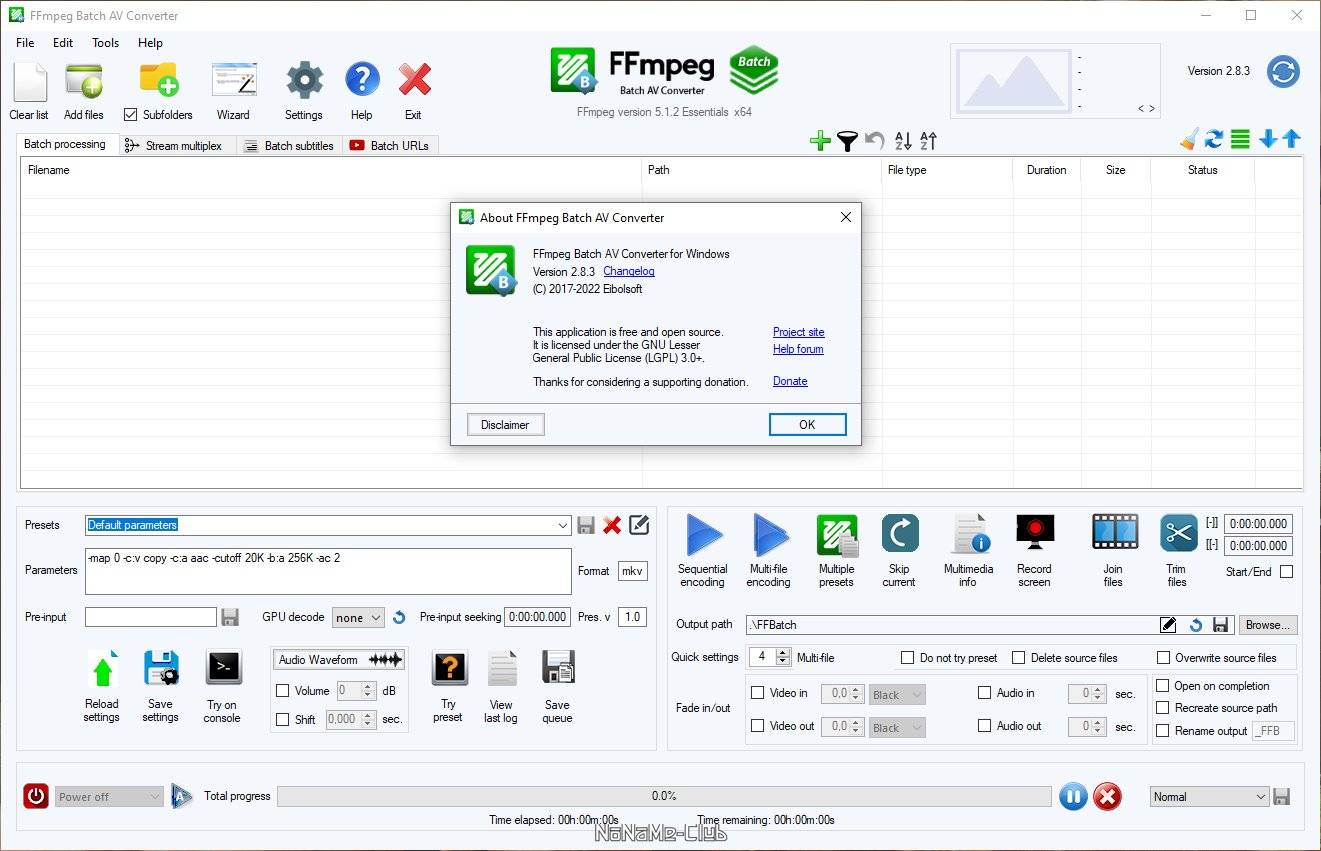Image resolution: width=1321 pixels, height=851 pixels.
Task: Enable Open on completion
Action: (1163, 685)
